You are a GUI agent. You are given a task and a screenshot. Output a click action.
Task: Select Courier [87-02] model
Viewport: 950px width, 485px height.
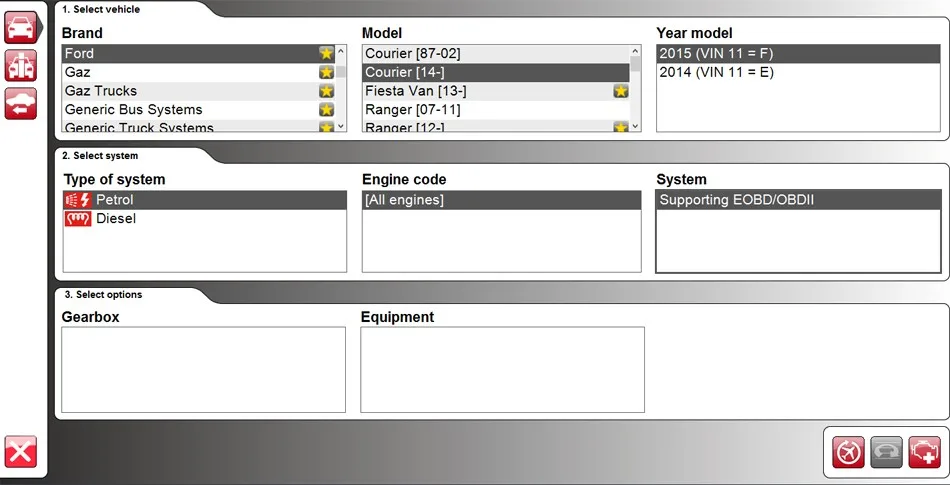(x=496, y=53)
